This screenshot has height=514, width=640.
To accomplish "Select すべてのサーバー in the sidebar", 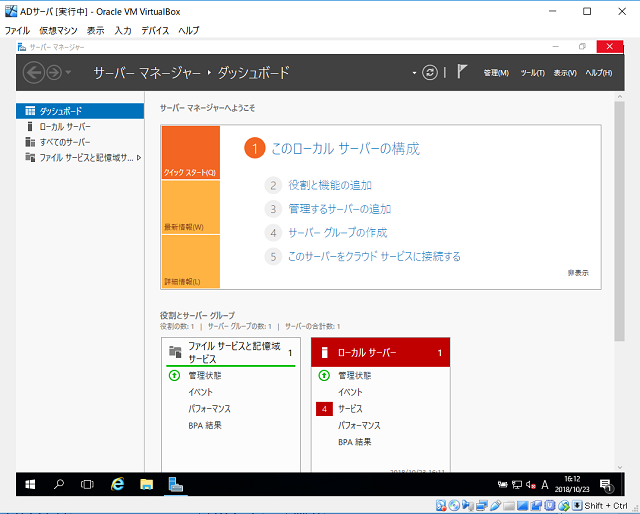I will coord(80,142).
